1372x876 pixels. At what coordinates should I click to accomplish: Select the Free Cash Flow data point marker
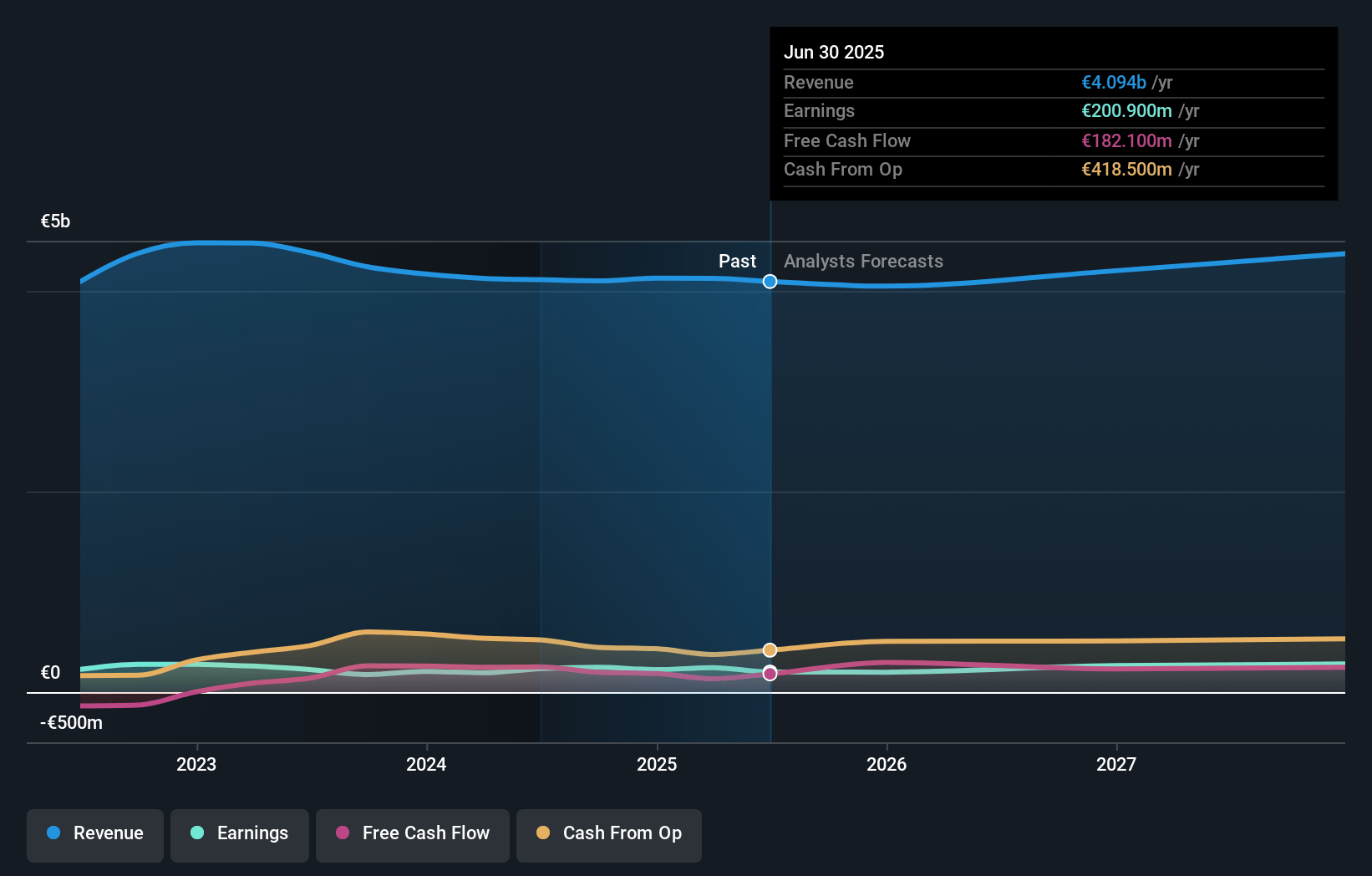click(770, 674)
